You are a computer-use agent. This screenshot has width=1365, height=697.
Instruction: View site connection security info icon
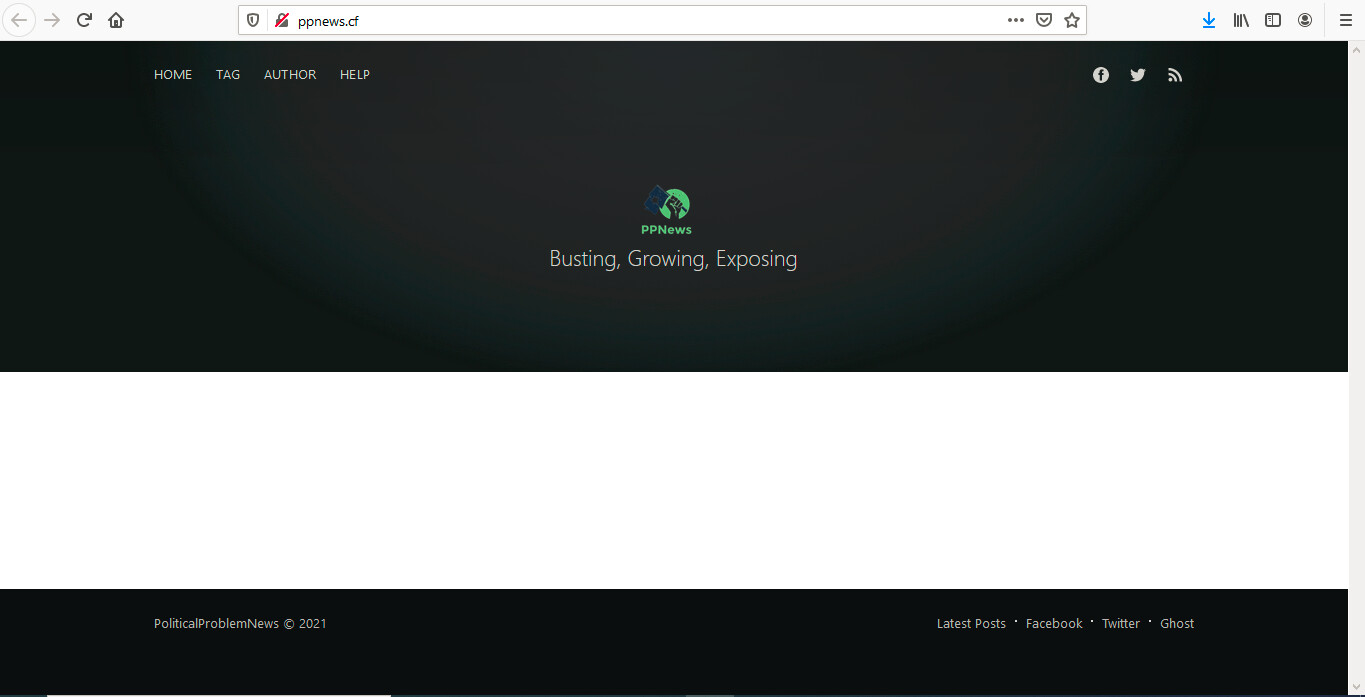[x=282, y=20]
